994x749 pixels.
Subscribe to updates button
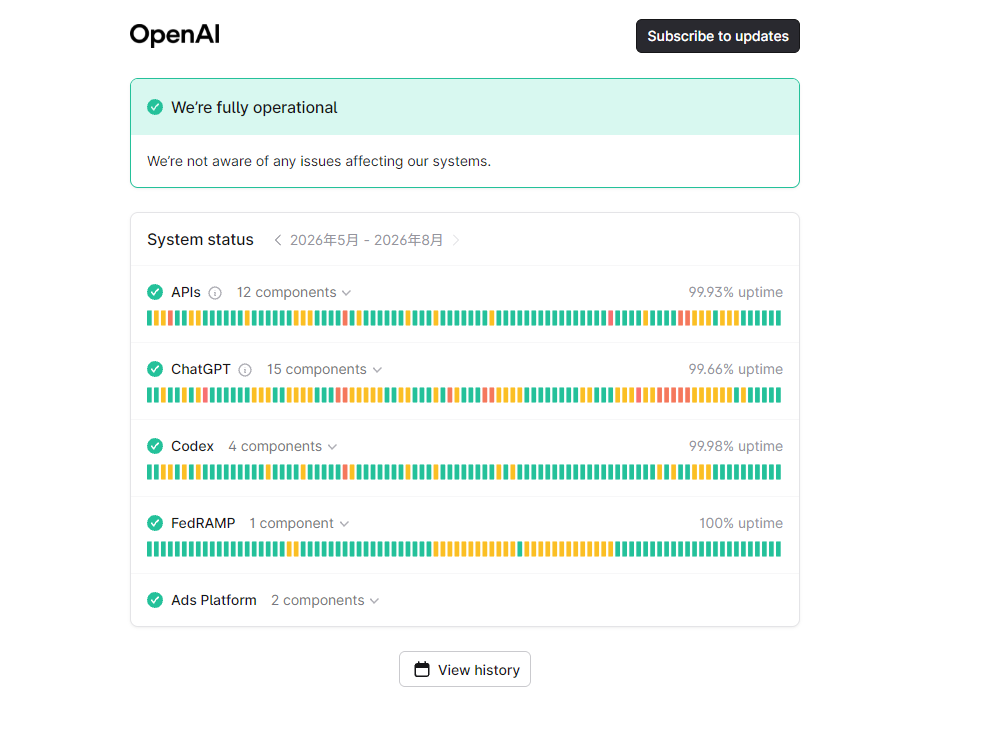click(718, 36)
